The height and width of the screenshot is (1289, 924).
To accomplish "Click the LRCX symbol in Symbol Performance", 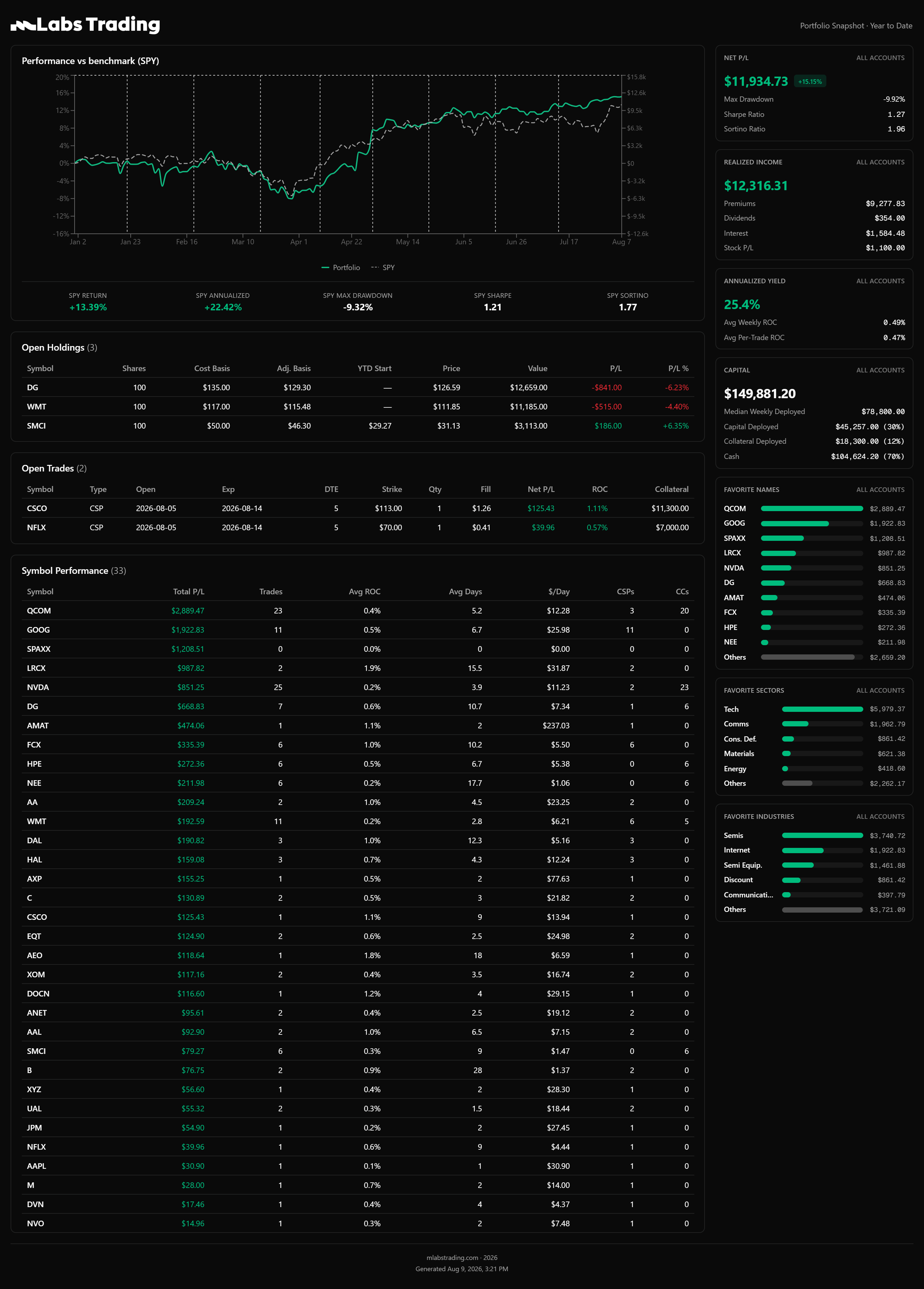I will coord(36,668).
